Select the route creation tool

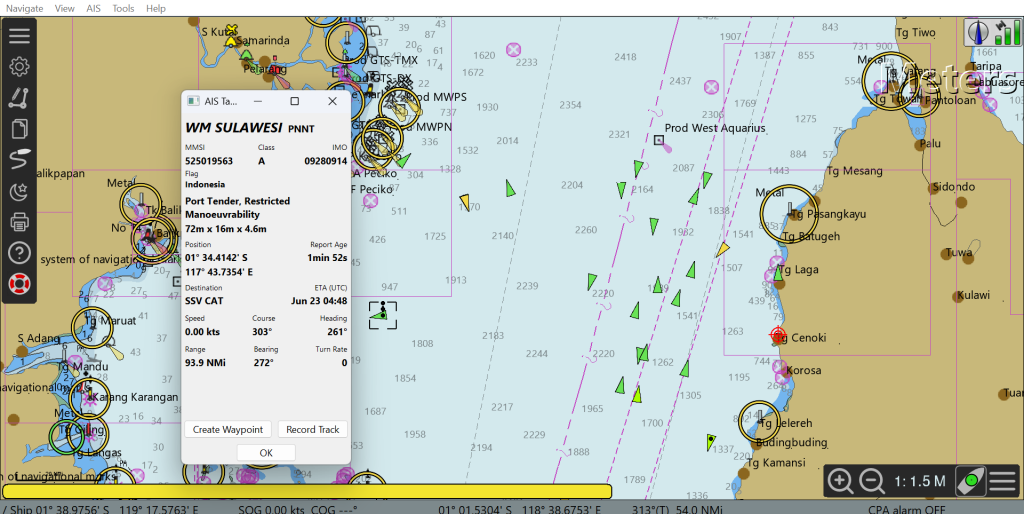(19, 98)
